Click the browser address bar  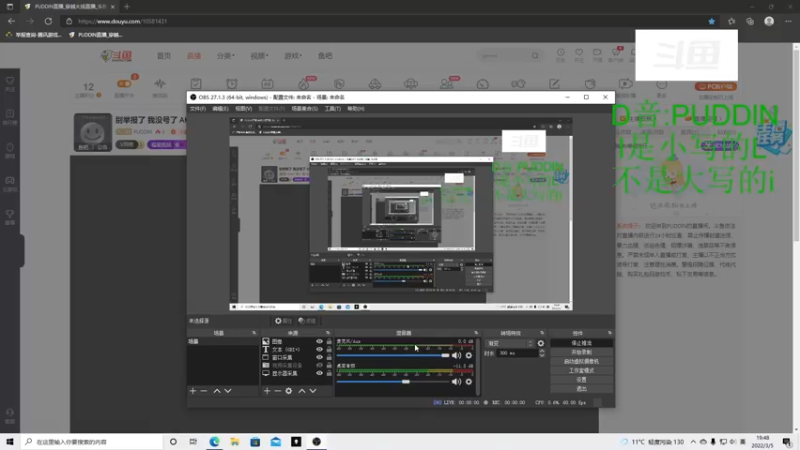point(388,21)
